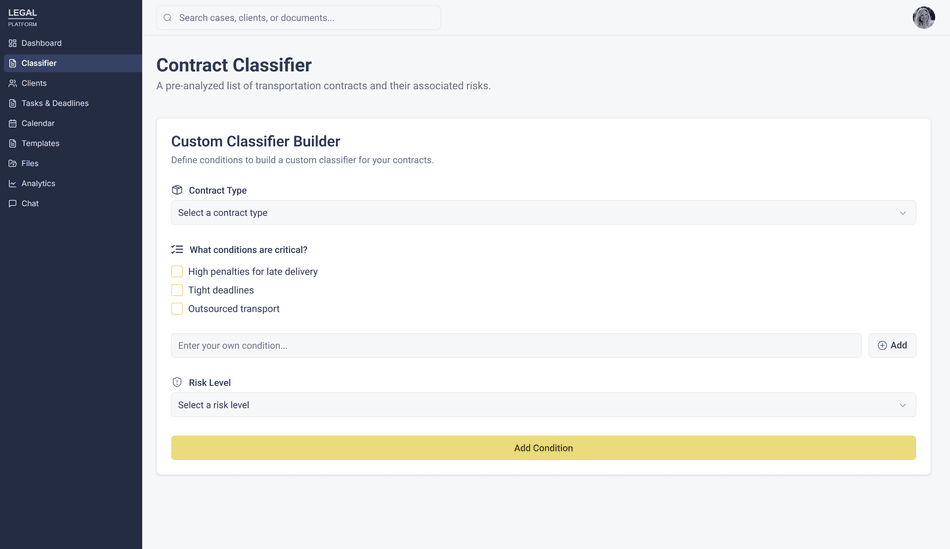Click the Chat speech bubble icon
This screenshot has height=549, width=950.
tap(12, 203)
